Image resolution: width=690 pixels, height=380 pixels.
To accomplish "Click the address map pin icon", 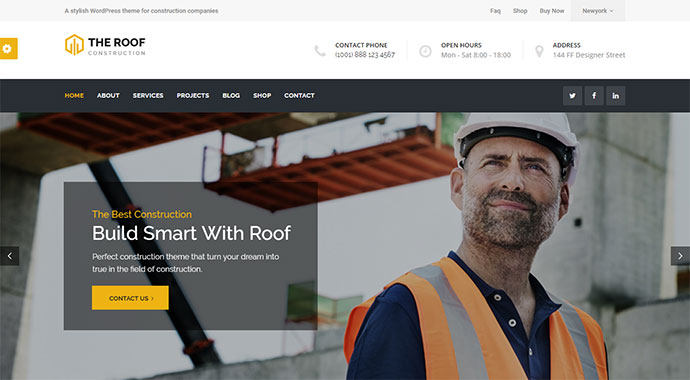I will pyautogui.click(x=539, y=51).
